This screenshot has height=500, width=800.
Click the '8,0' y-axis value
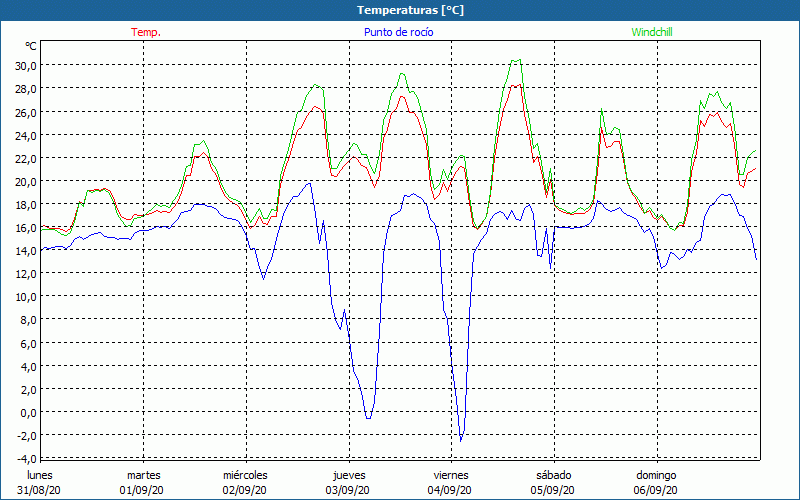click(x=28, y=320)
